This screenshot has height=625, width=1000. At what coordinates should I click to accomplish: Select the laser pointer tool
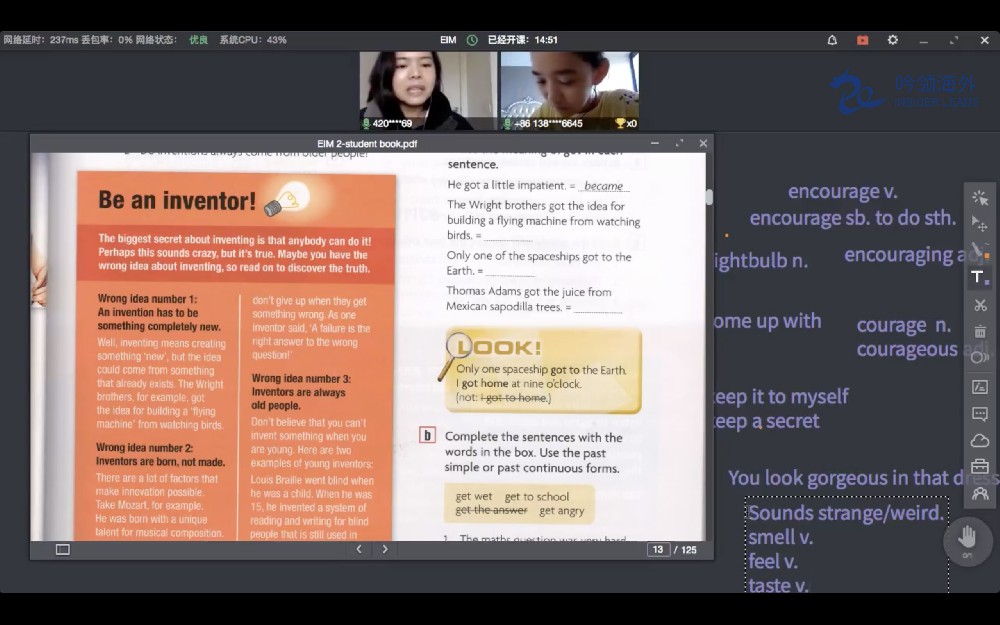click(x=980, y=197)
